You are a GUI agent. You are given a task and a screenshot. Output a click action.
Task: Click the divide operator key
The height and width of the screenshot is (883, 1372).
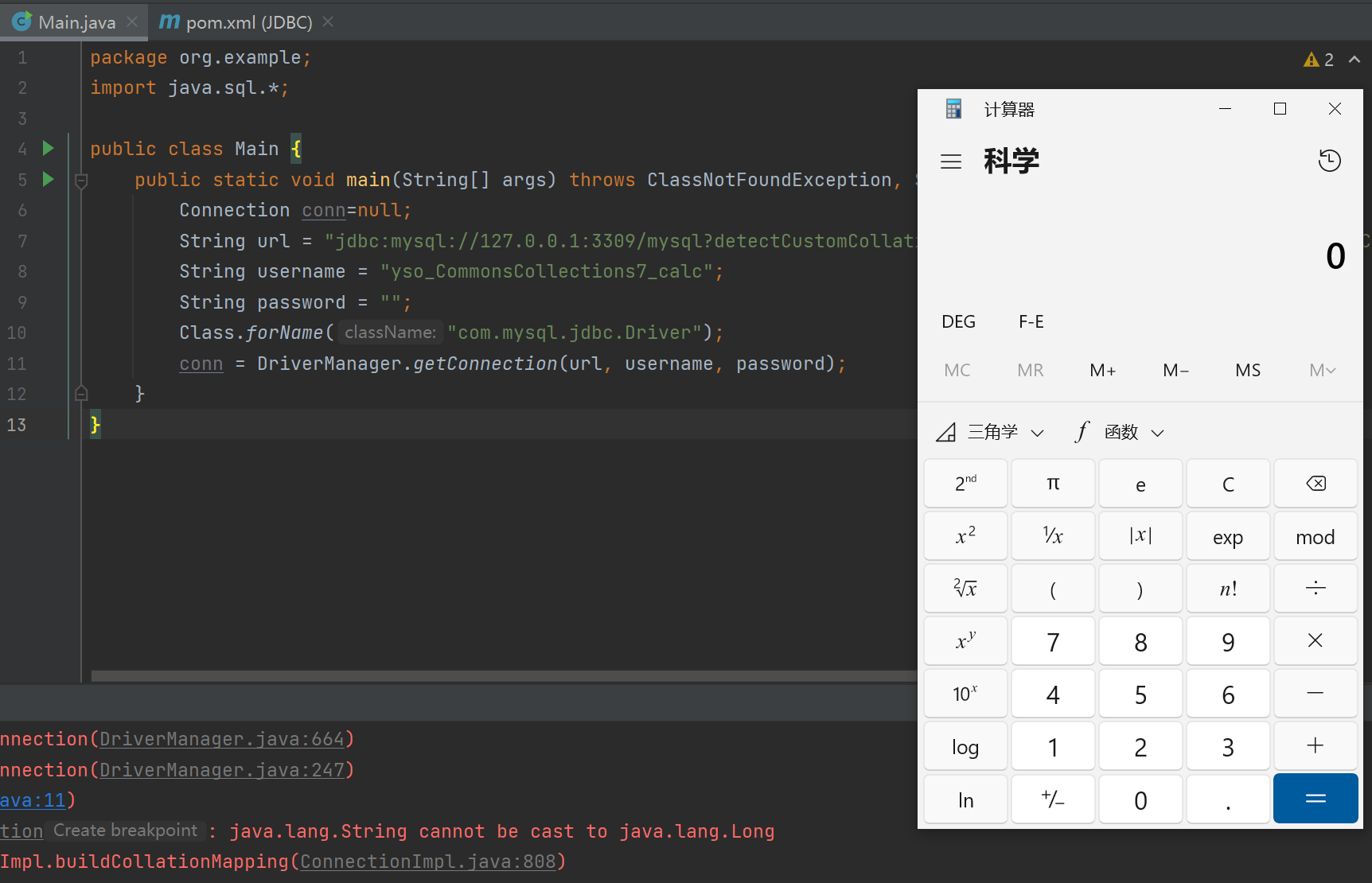pos(1315,589)
